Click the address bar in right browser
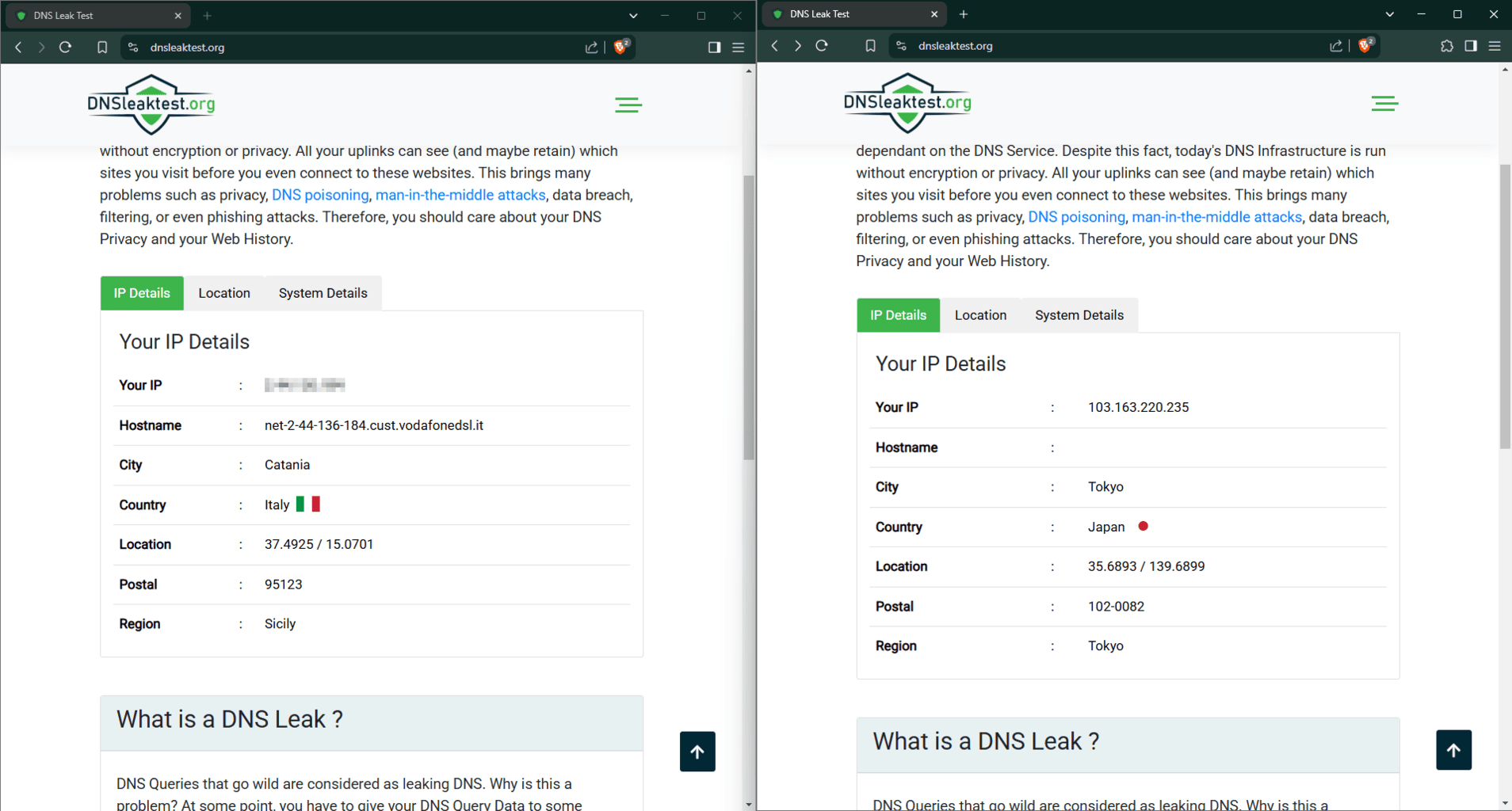 coord(1109,45)
